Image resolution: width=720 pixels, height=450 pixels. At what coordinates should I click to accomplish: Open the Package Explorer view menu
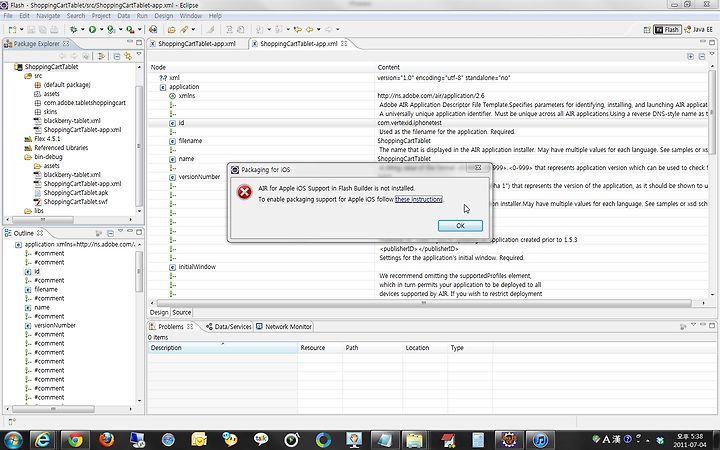click(139, 55)
